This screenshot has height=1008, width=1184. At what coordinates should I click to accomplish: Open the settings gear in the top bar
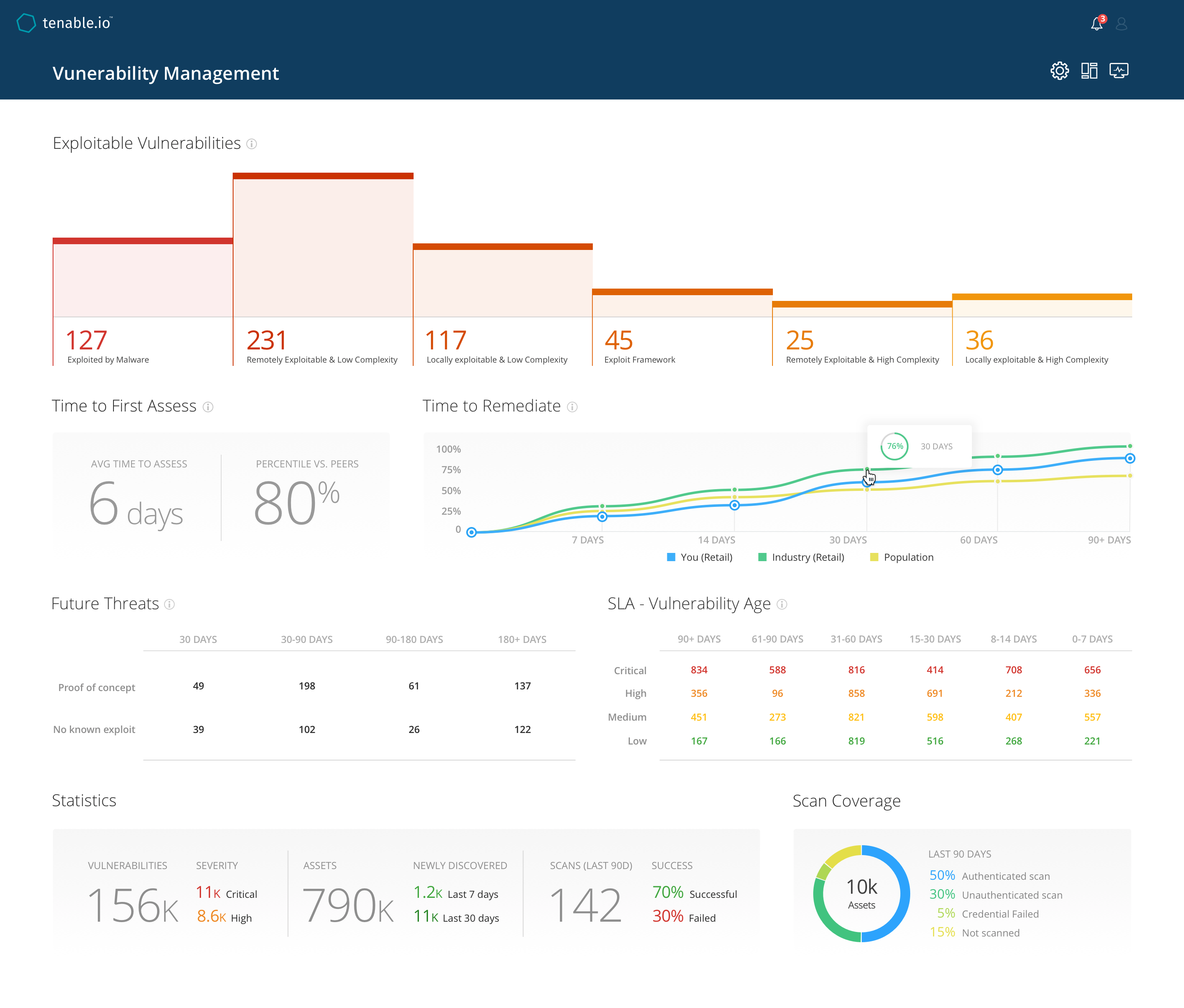pos(1060,70)
